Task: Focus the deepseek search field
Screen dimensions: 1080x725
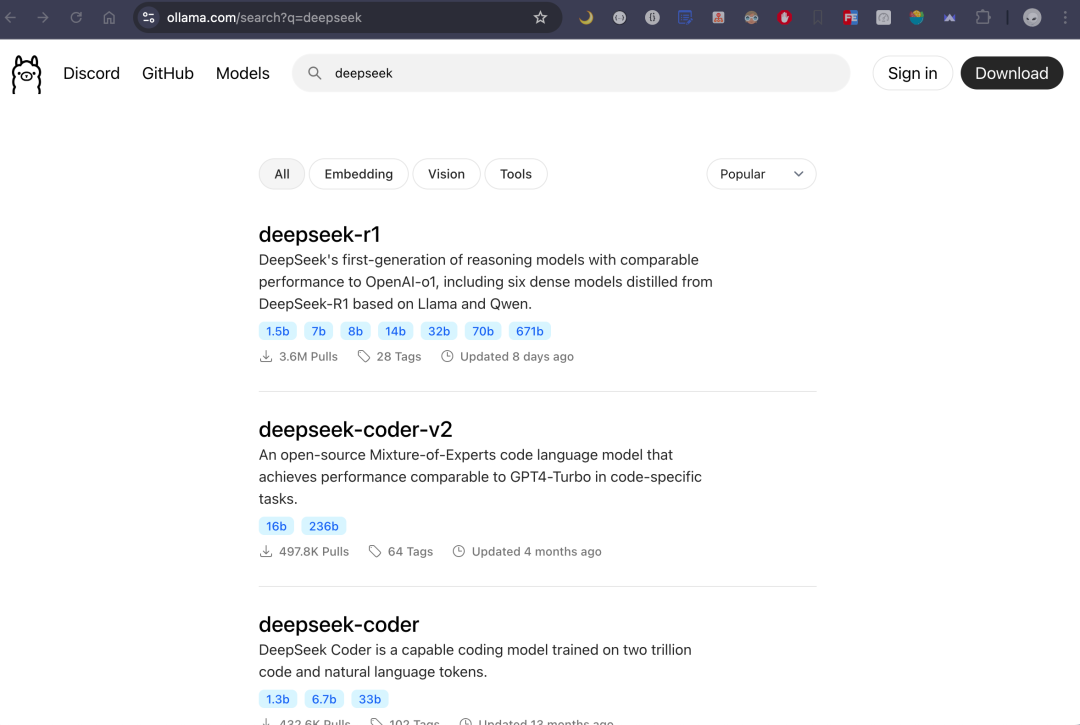Action: [571, 73]
